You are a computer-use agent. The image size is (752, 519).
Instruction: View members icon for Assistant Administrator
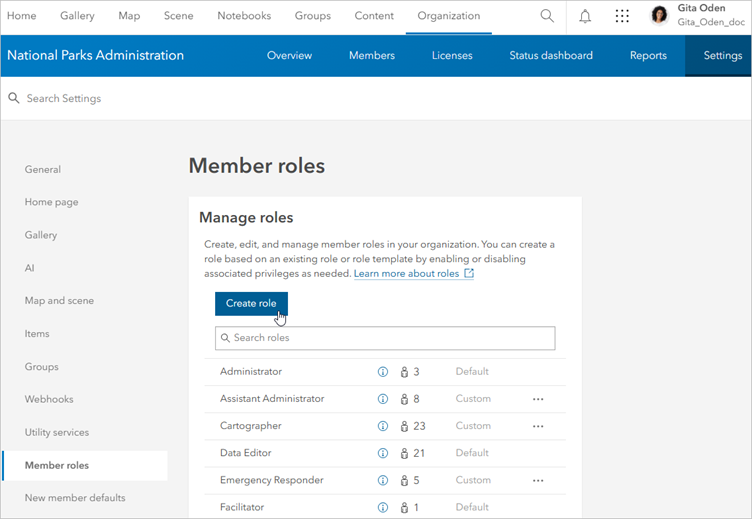click(x=404, y=399)
